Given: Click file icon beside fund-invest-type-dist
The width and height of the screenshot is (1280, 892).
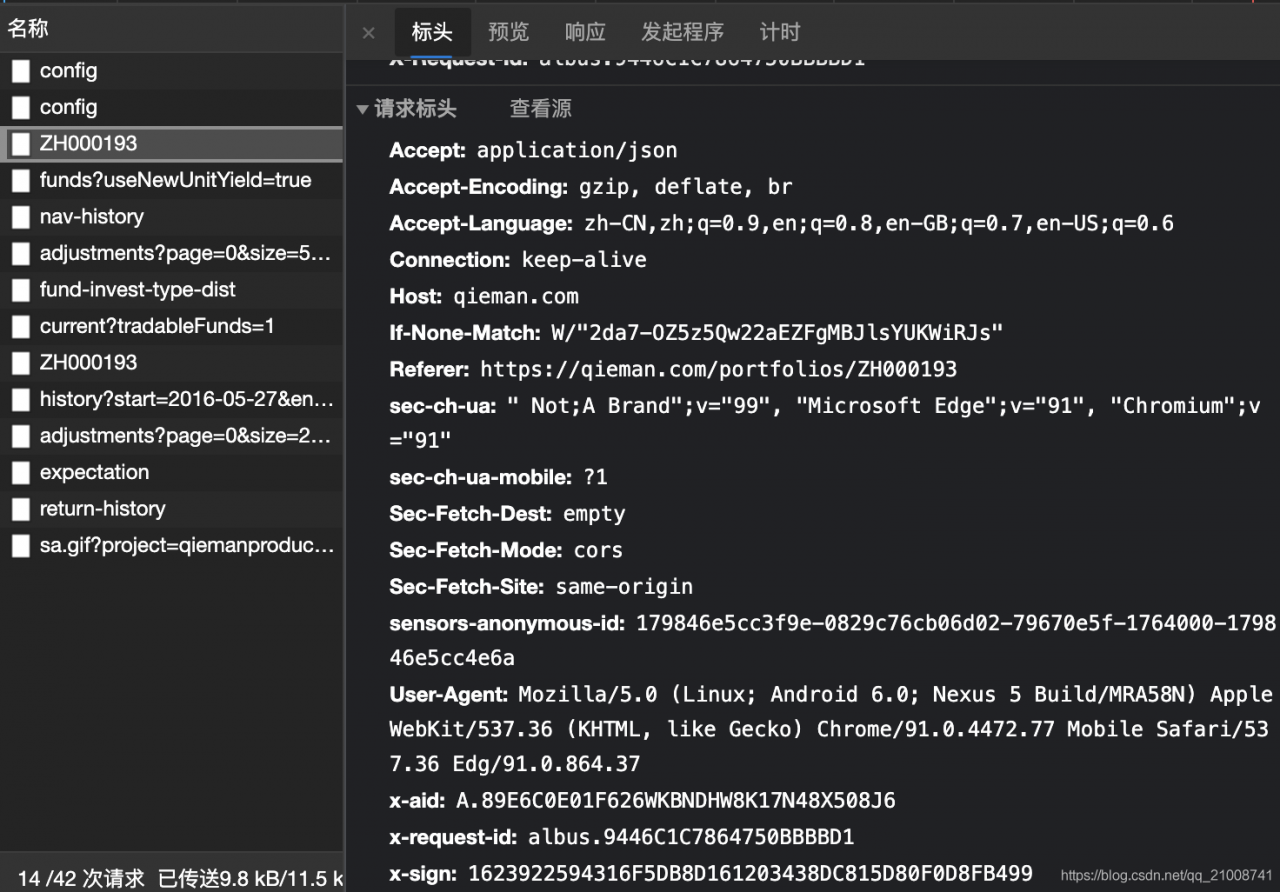Looking at the screenshot, I should 21,290.
